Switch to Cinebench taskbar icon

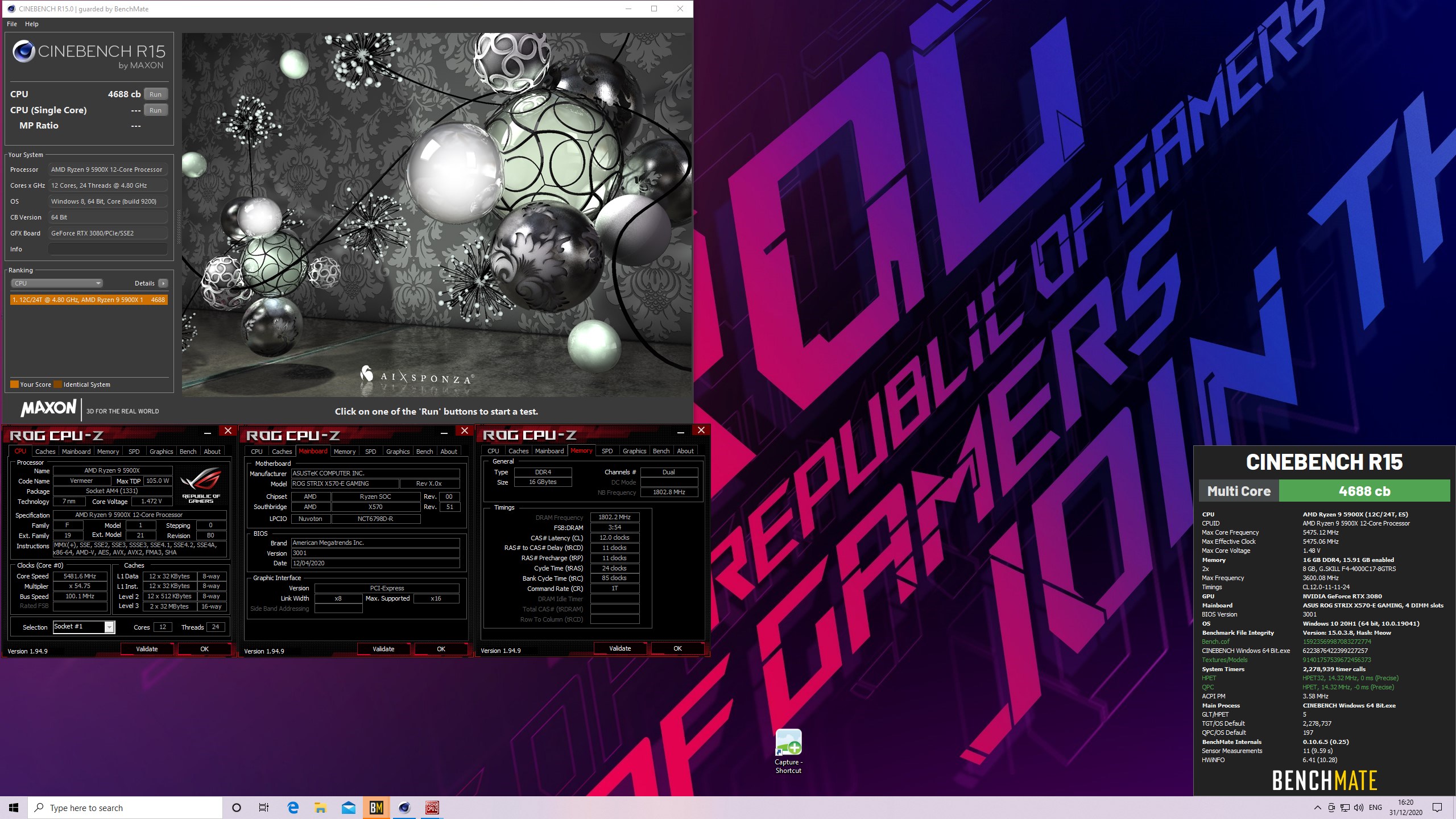(x=404, y=808)
